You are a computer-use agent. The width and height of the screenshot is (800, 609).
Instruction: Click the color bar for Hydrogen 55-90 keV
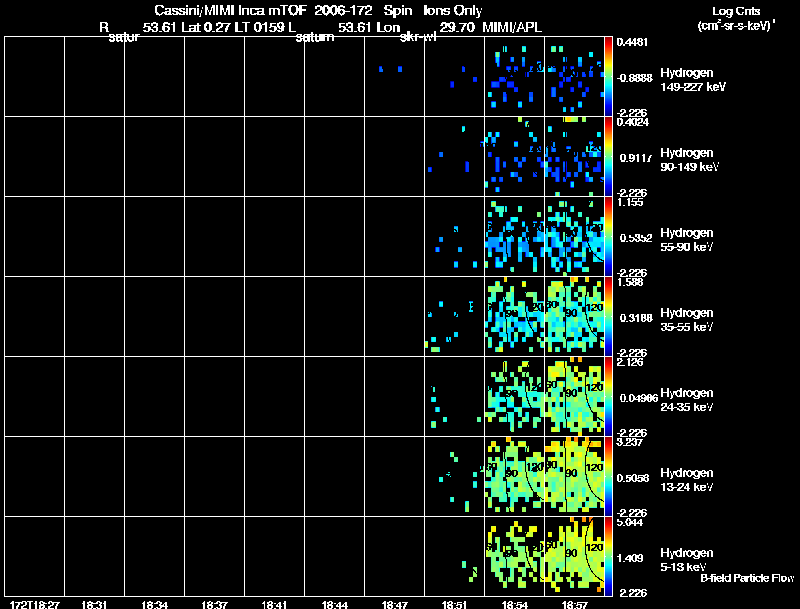point(608,236)
